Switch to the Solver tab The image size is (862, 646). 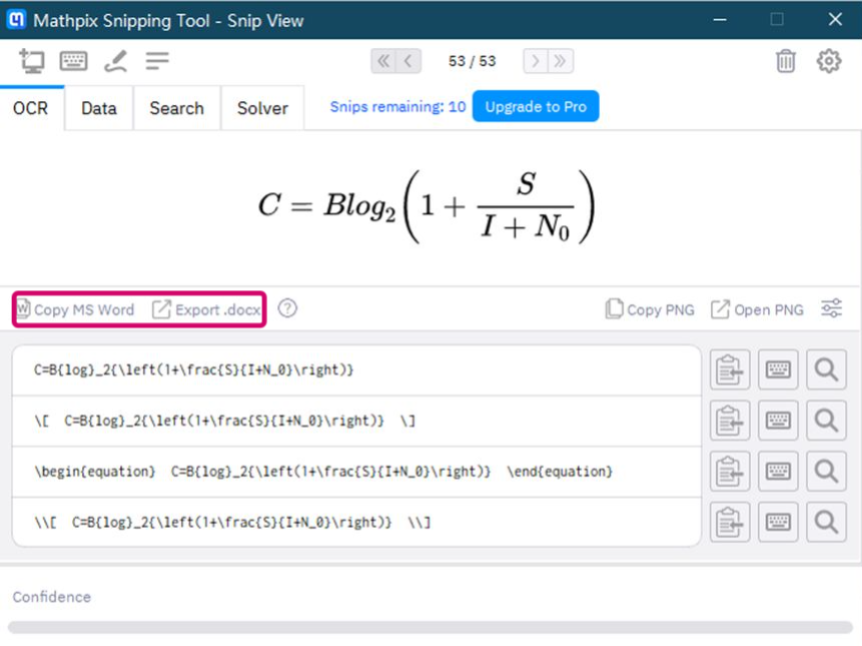point(261,108)
